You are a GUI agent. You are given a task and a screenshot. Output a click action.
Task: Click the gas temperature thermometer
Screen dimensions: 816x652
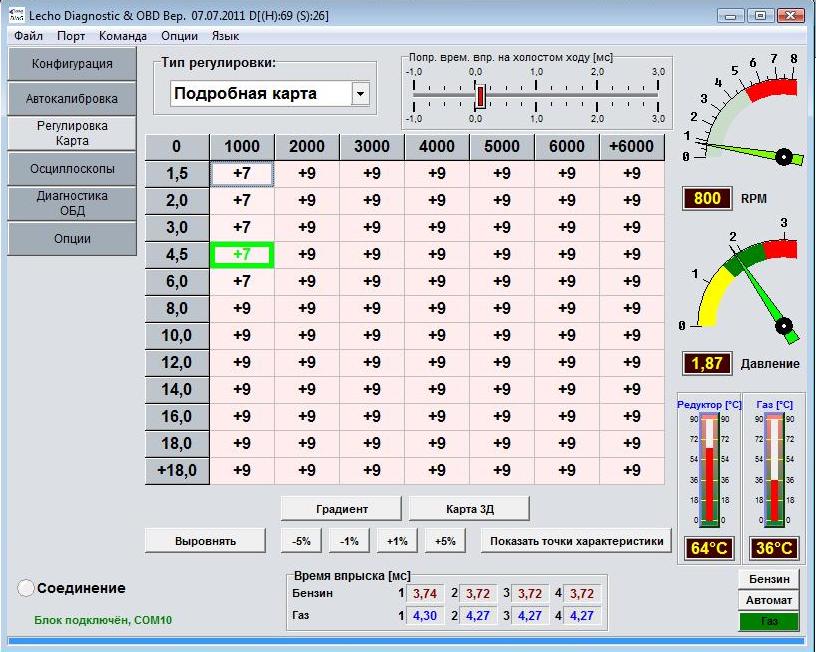click(x=773, y=470)
